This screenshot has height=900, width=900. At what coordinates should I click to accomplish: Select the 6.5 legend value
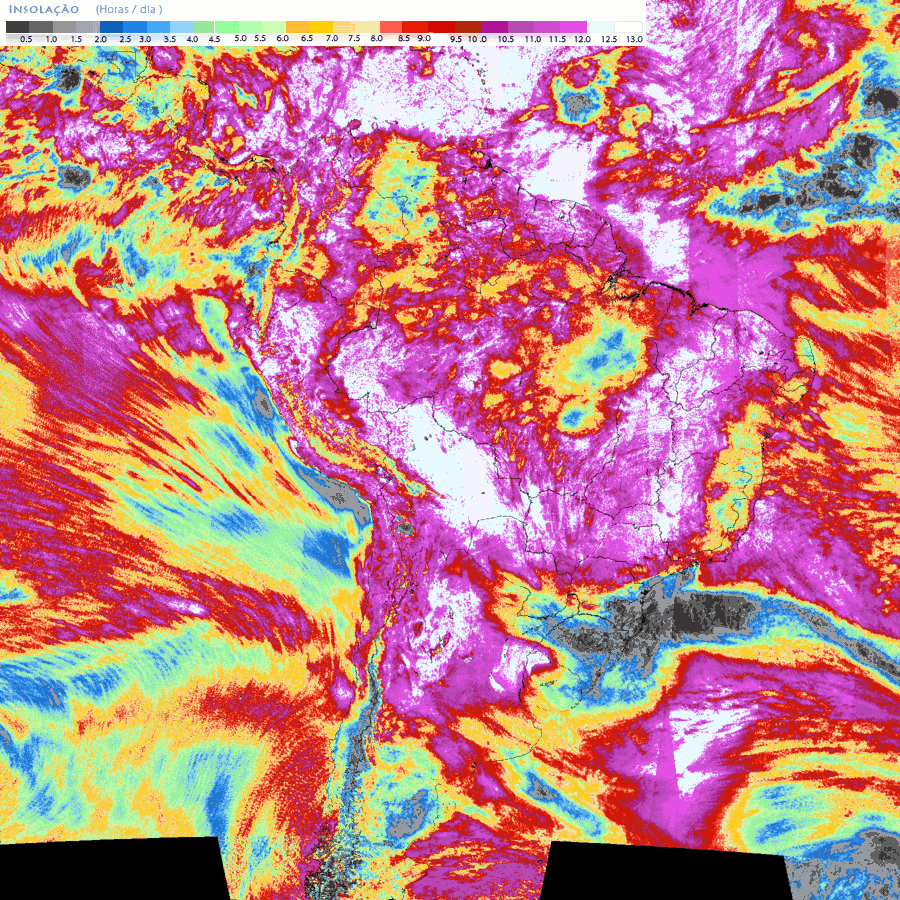point(307,38)
